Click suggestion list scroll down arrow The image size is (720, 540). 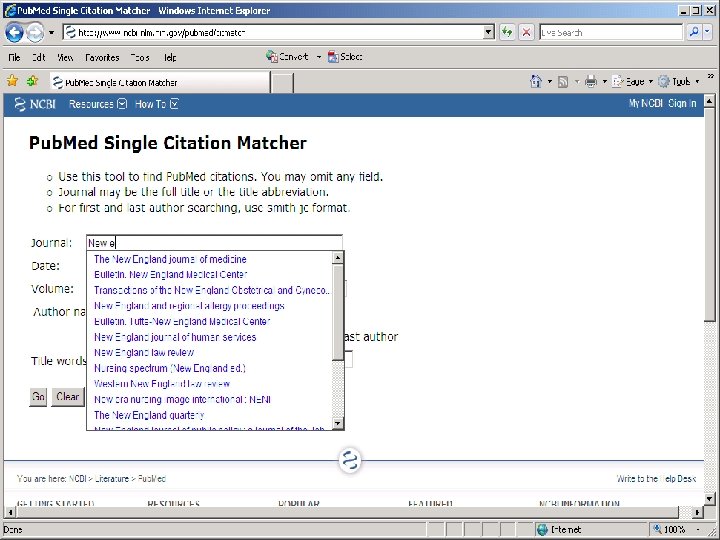[x=338, y=423]
